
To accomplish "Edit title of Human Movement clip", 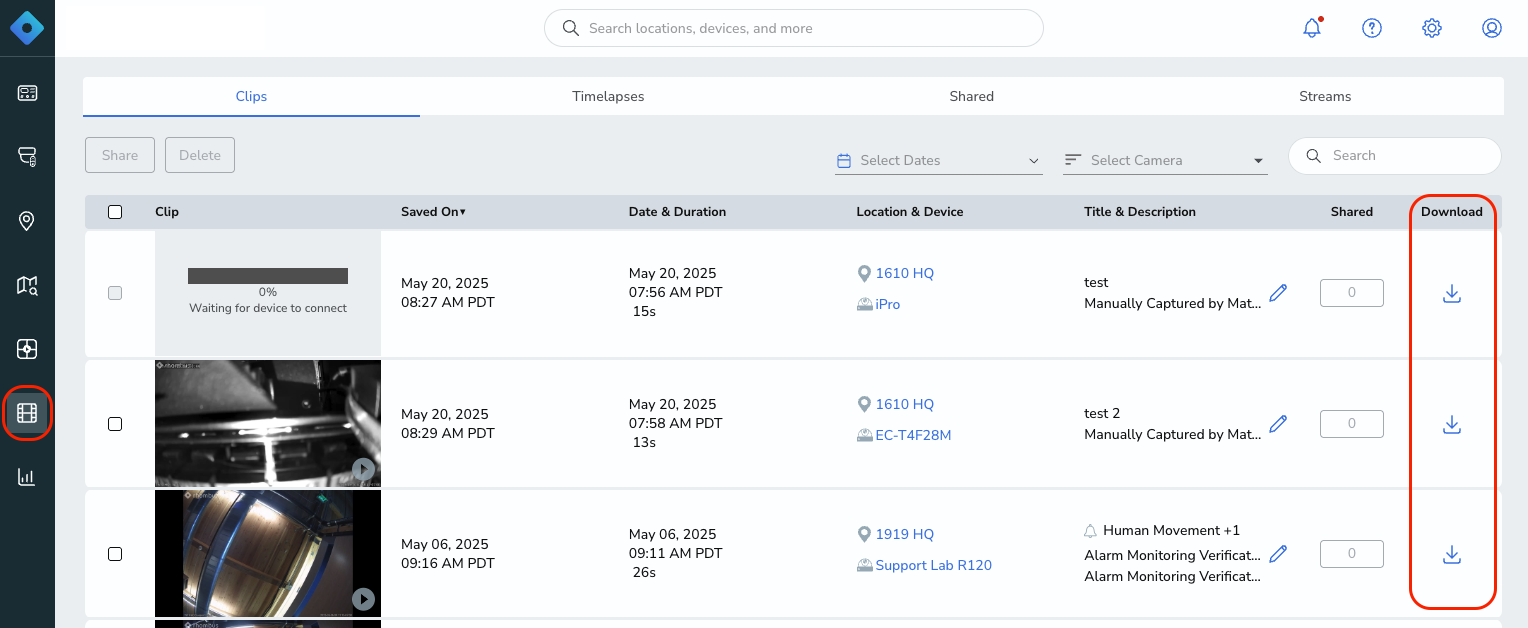I will [1278, 554].
